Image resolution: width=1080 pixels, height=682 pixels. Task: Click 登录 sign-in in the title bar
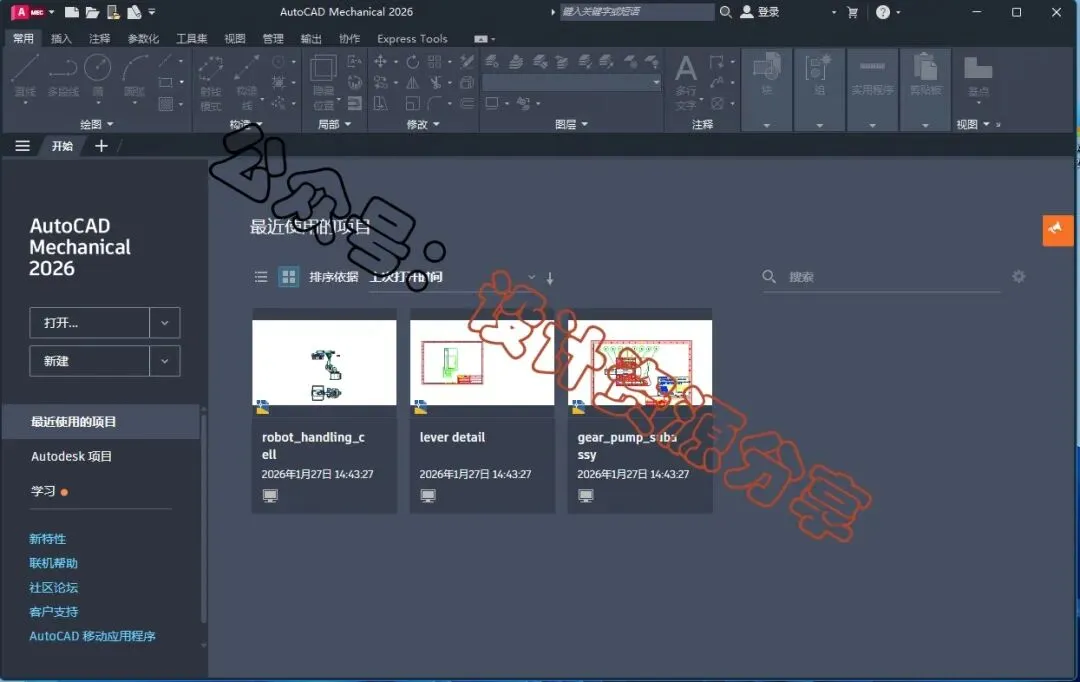coord(760,12)
